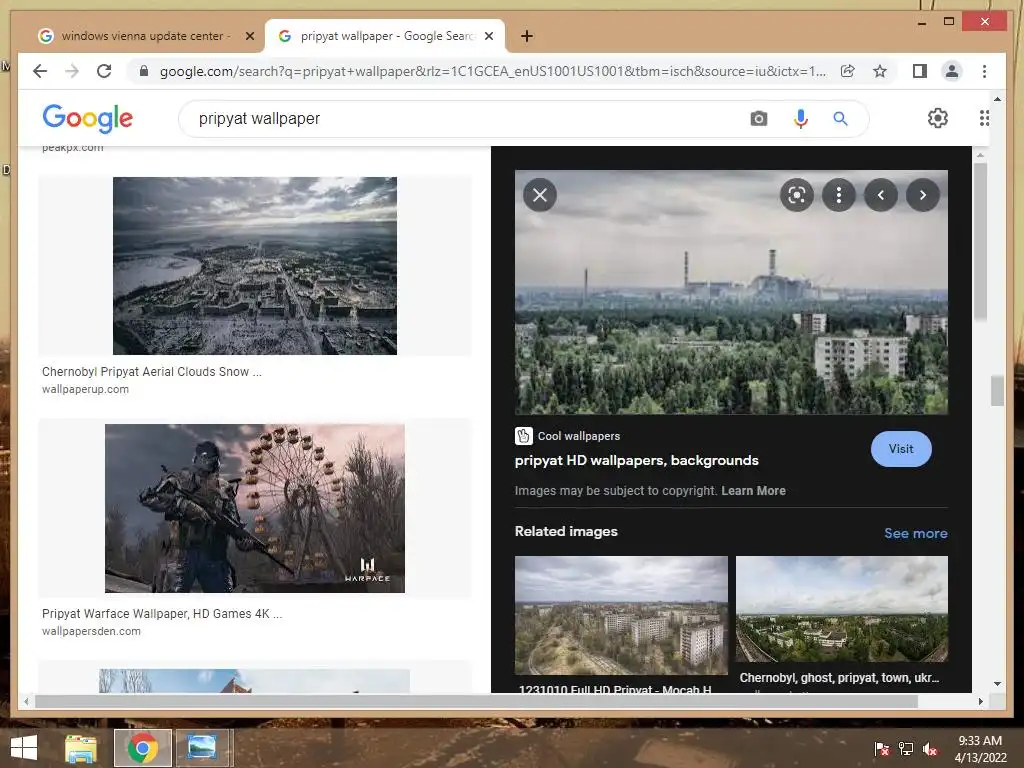Open the Windows Start button
The height and width of the screenshot is (768, 1024).
point(24,748)
